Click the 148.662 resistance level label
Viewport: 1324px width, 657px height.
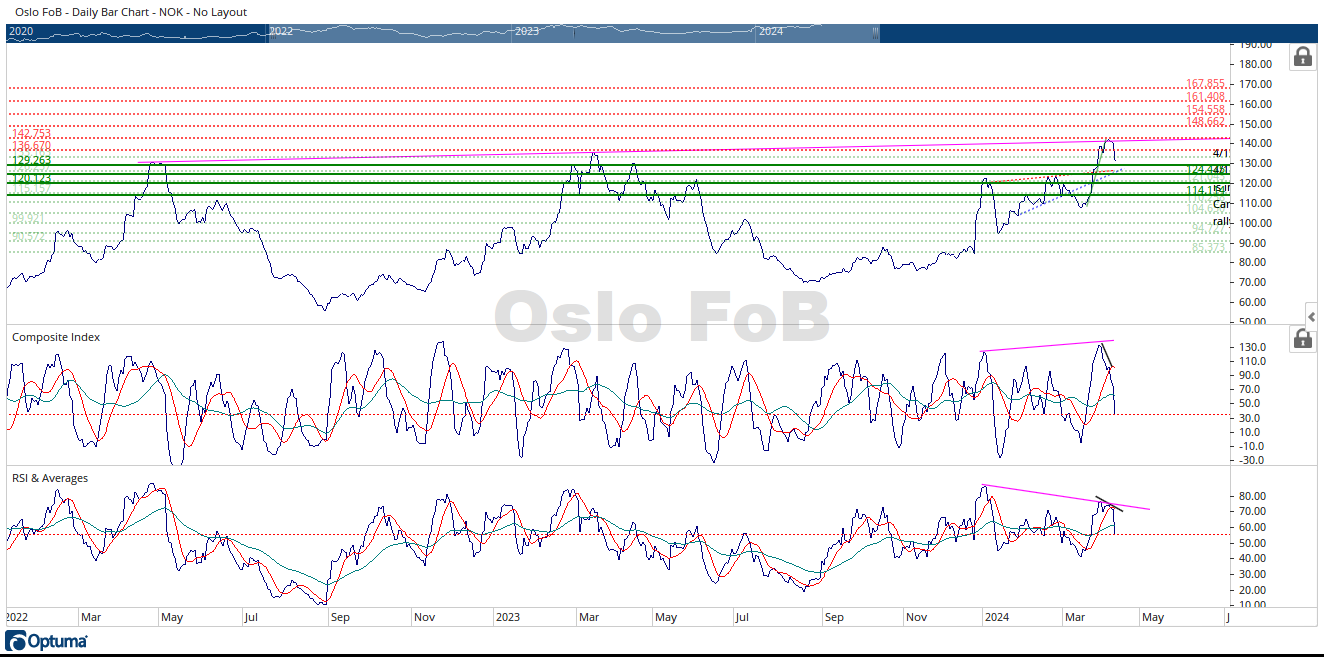(1205, 122)
